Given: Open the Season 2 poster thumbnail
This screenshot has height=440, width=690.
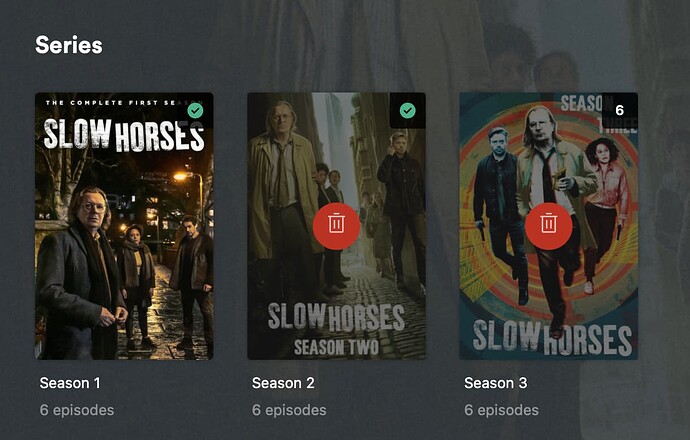Looking at the screenshot, I should click(x=336, y=226).
